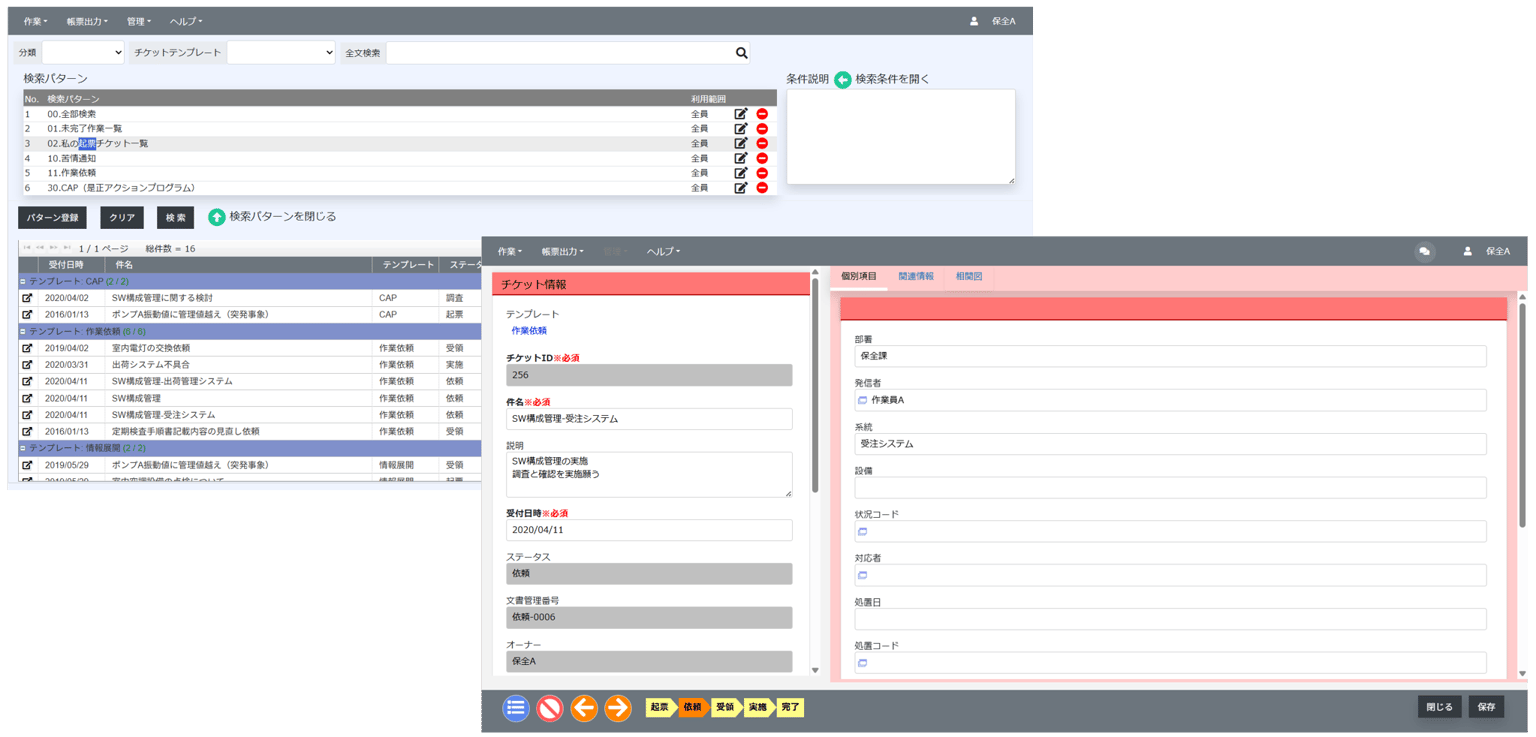Open 管理 menu in the list window
Image resolution: width=1536 pixels, height=737 pixels.
pos(139,21)
